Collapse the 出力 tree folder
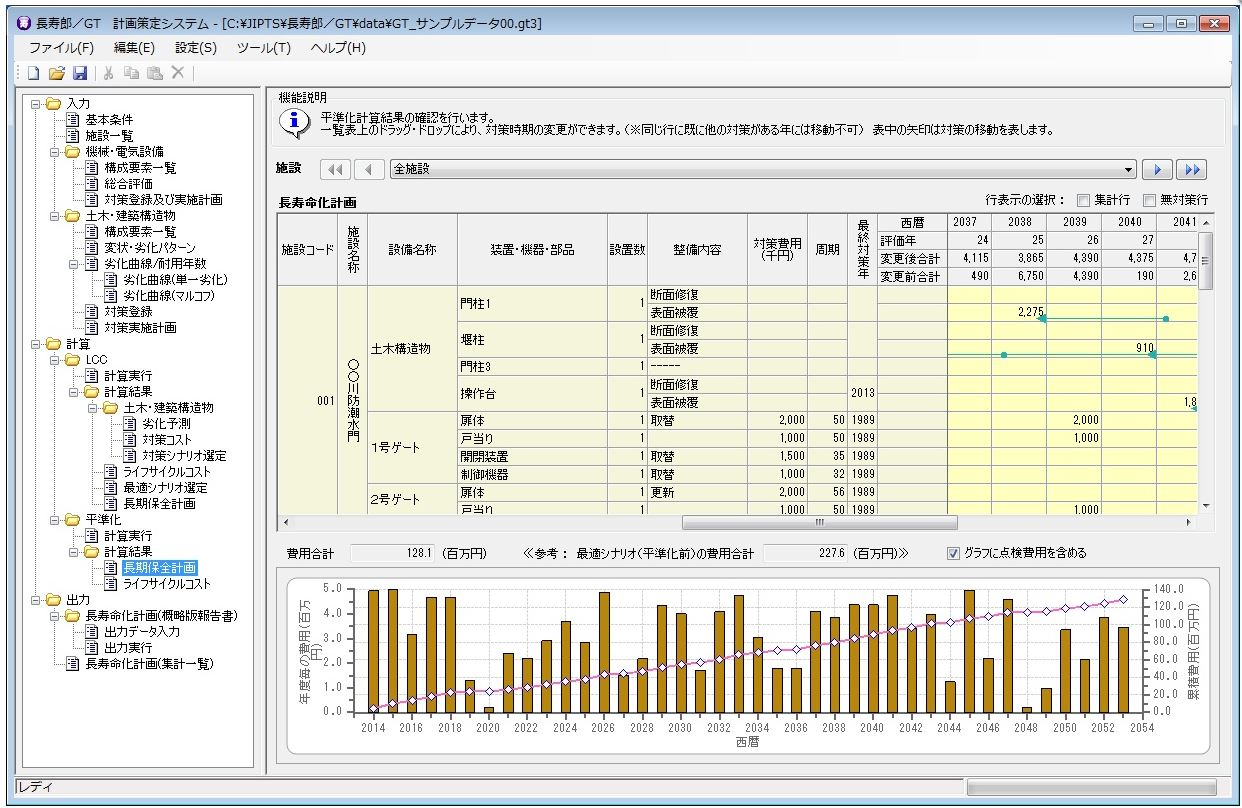The width and height of the screenshot is (1242, 808). click(x=35, y=600)
